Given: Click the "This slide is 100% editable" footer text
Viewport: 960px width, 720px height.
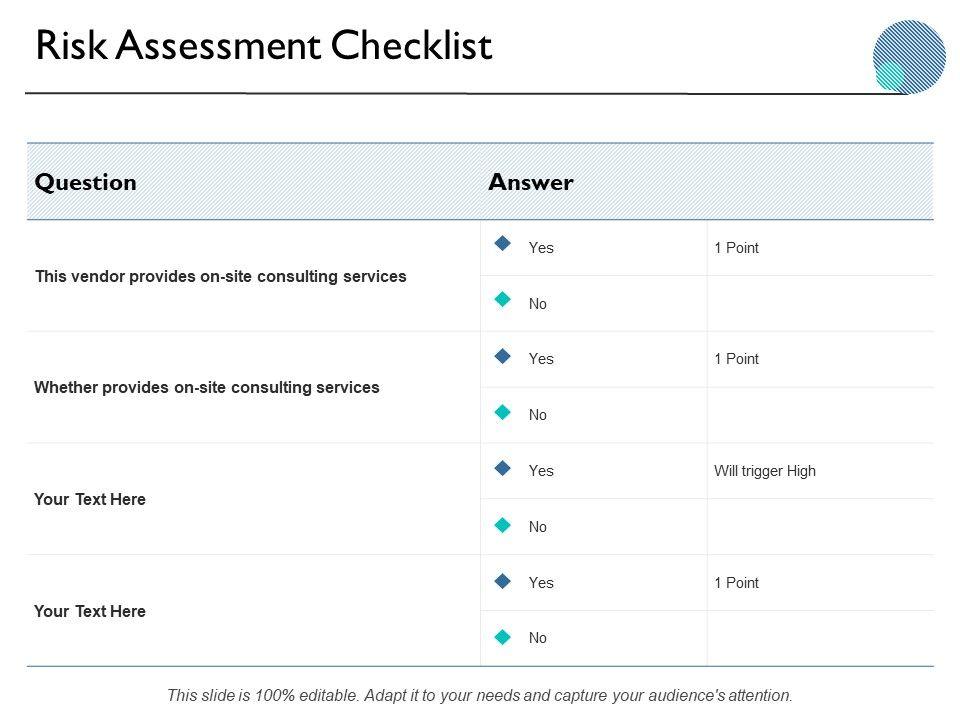Looking at the screenshot, I should (480, 695).
